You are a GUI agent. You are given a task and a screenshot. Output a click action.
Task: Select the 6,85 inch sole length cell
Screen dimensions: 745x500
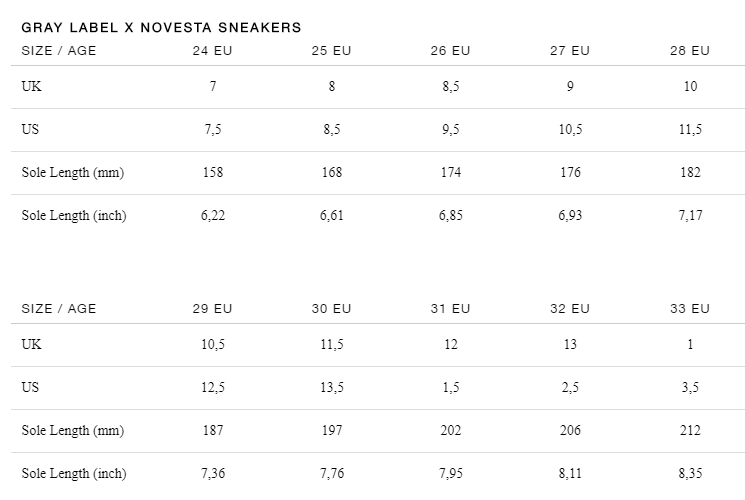[450, 216]
